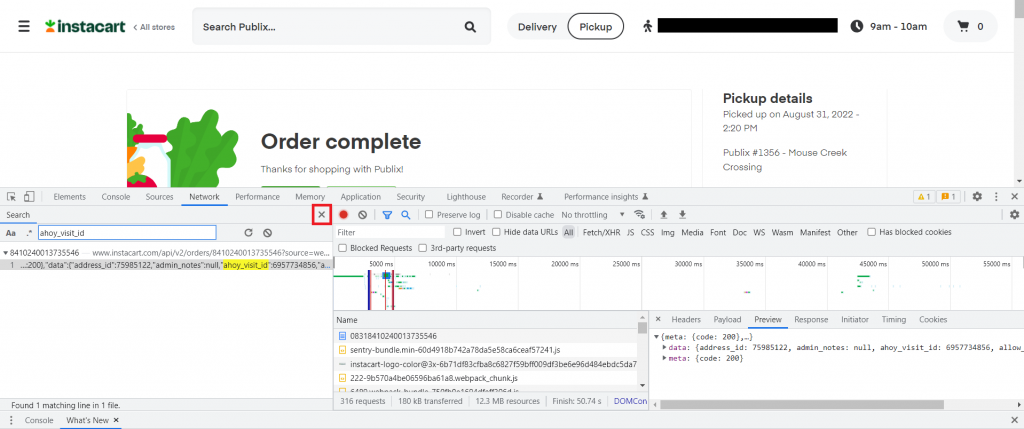1024x429 pixels.
Task: Click the walking person pickup icon
Action: point(648,27)
